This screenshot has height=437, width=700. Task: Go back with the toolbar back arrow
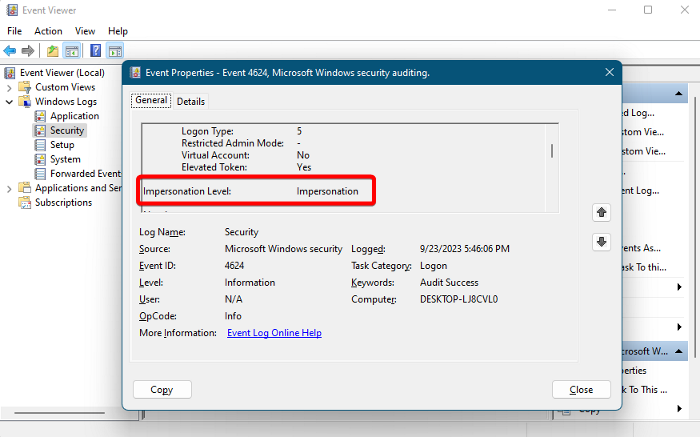pos(9,51)
